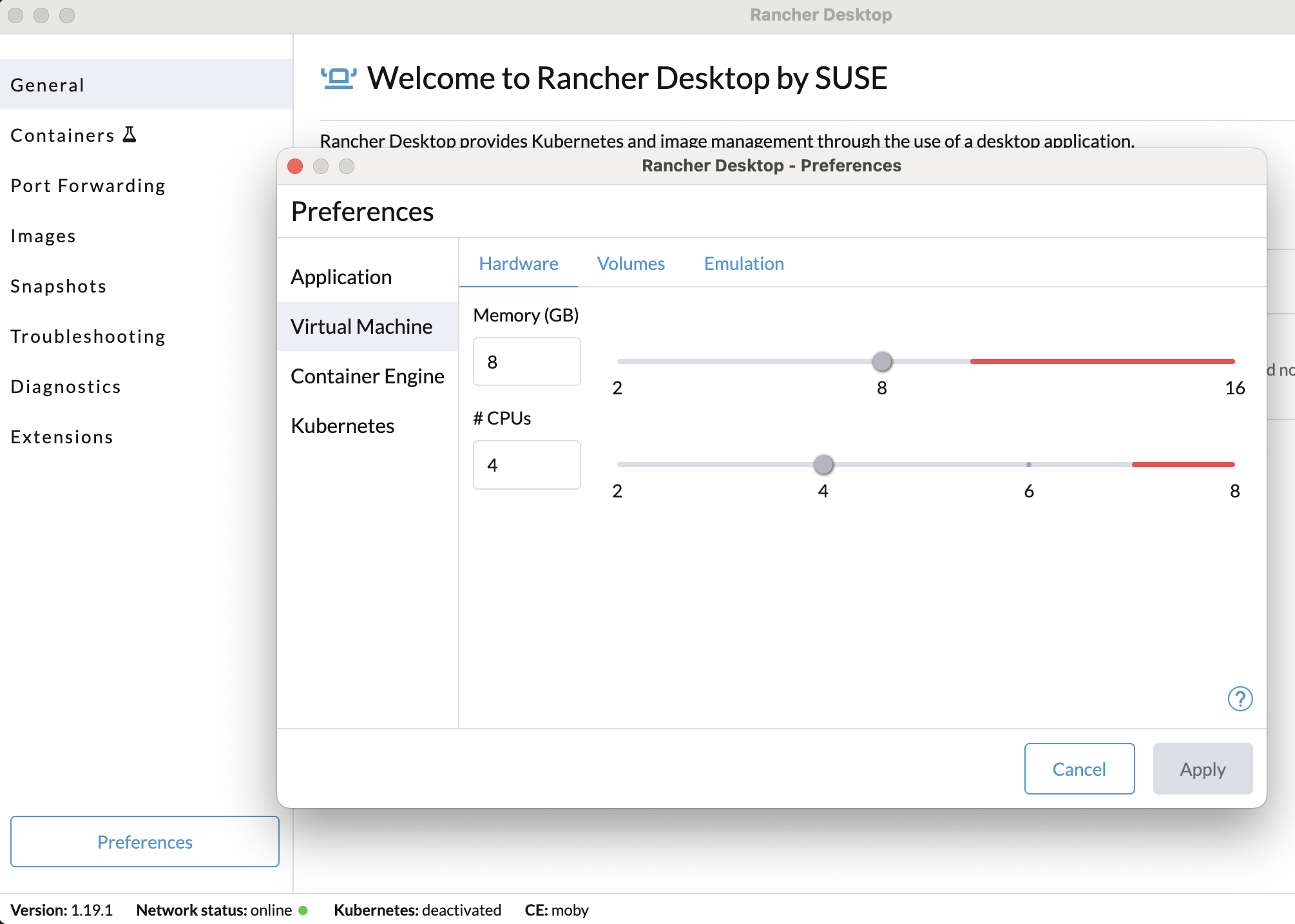Open the Extensions page

tap(62, 437)
